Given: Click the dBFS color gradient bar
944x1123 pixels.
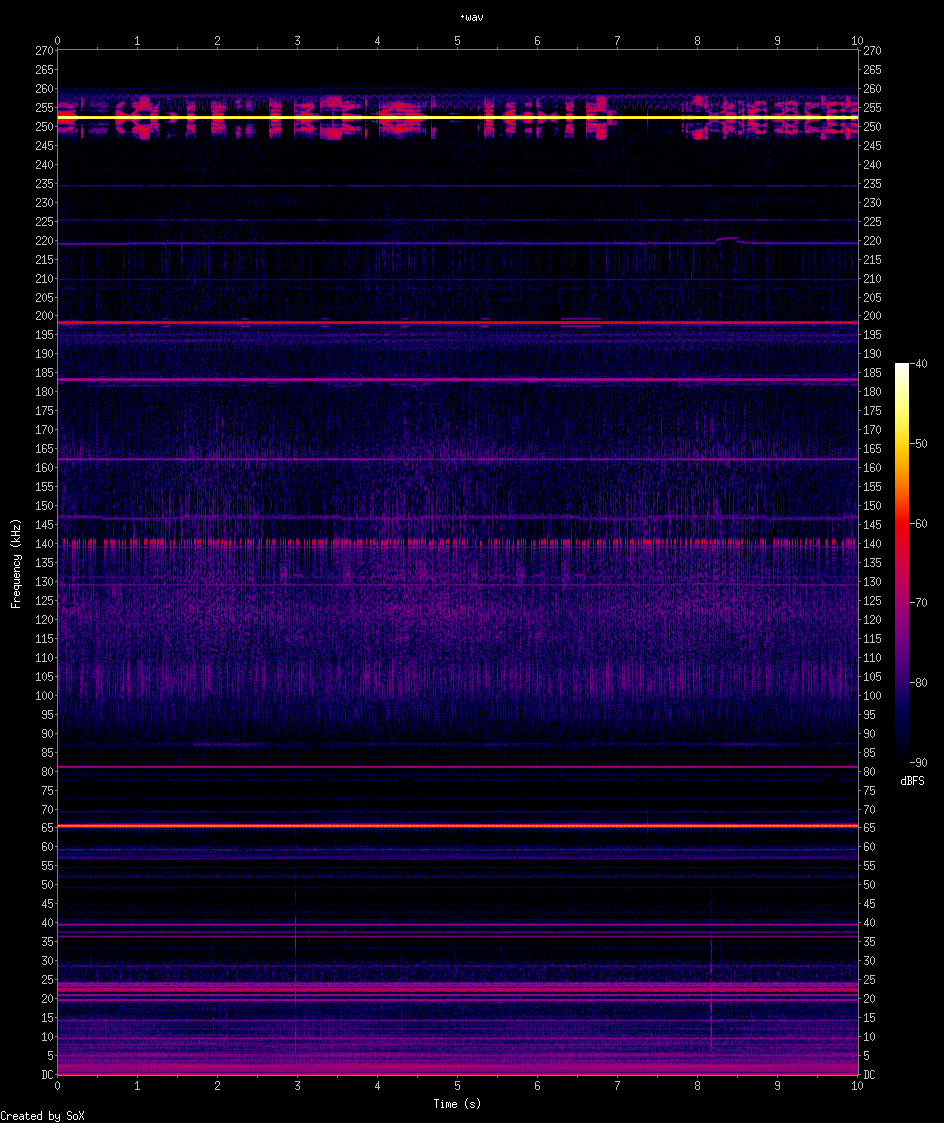Looking at the screenshot, I should click(x=902, y=563).
